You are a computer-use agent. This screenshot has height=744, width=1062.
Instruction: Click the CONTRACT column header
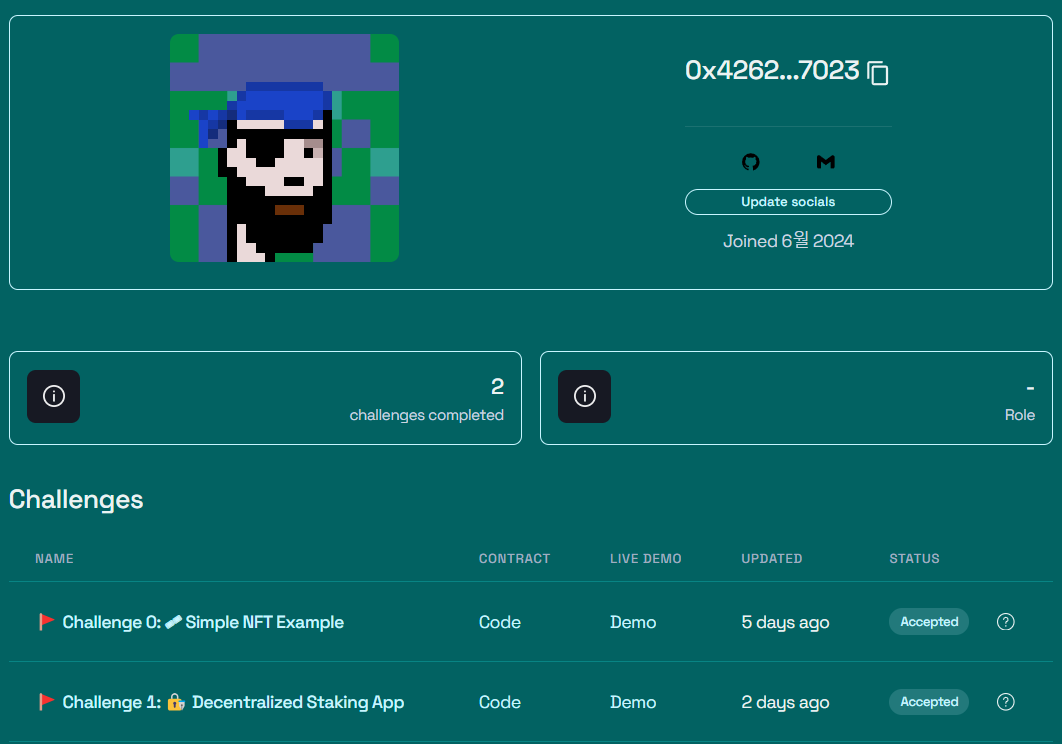[514, 558]
